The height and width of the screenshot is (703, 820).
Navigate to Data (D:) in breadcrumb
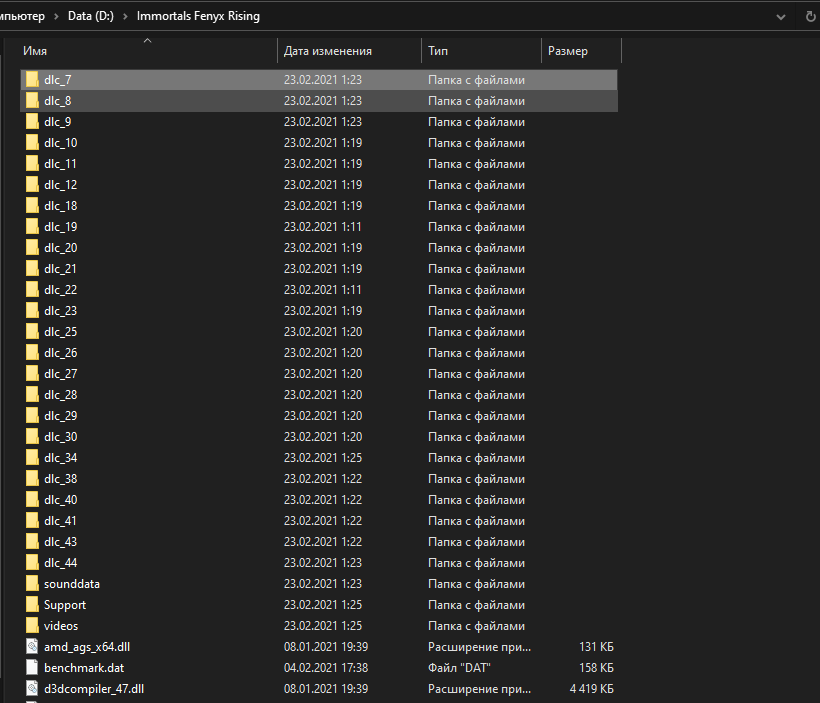92,16
